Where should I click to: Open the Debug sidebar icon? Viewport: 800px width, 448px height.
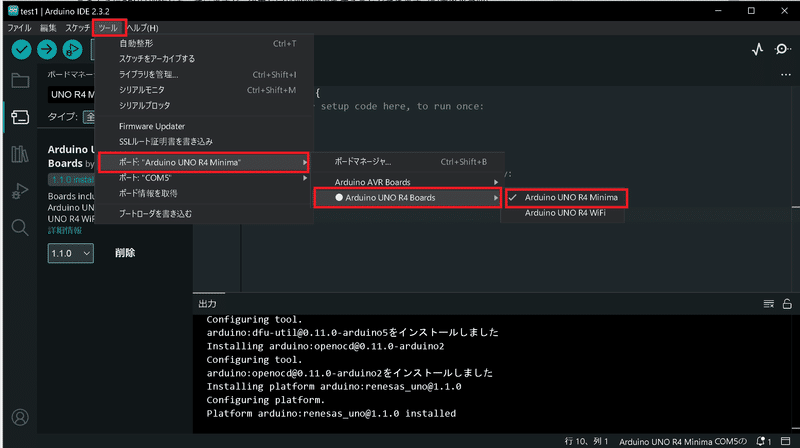coord(20,191)
